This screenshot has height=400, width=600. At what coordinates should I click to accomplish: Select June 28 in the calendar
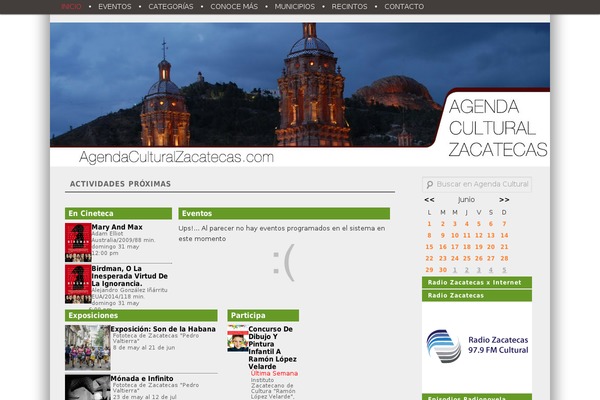coord(504,258)
